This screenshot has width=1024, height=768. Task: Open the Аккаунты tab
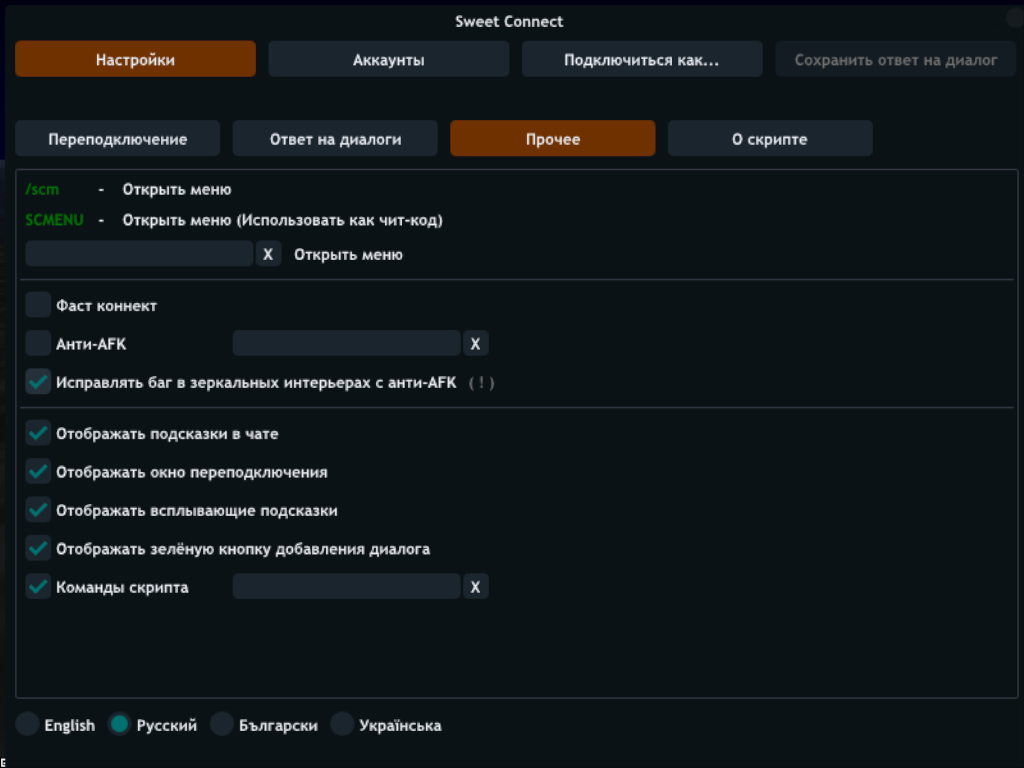coord(388,60)
